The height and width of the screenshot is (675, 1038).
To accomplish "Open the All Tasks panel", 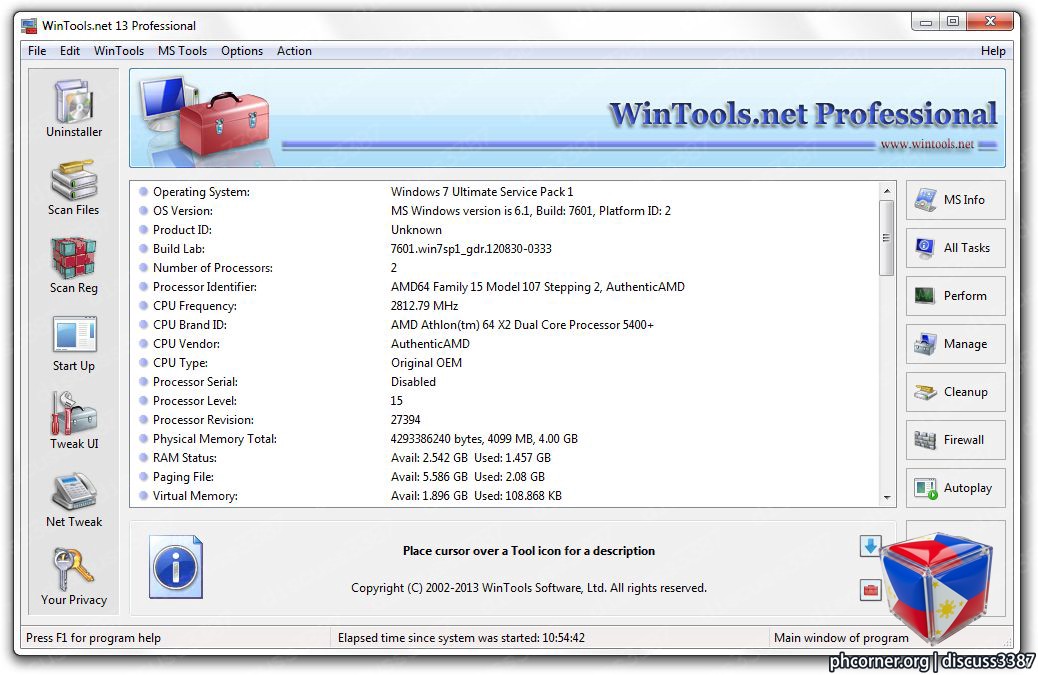I will pyautogui.click(x=955, y=248).
